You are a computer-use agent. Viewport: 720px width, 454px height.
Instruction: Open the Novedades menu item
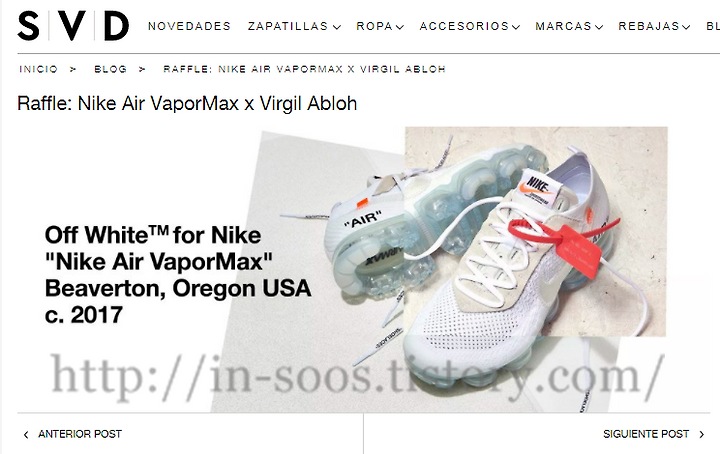(x=189, y=26)
